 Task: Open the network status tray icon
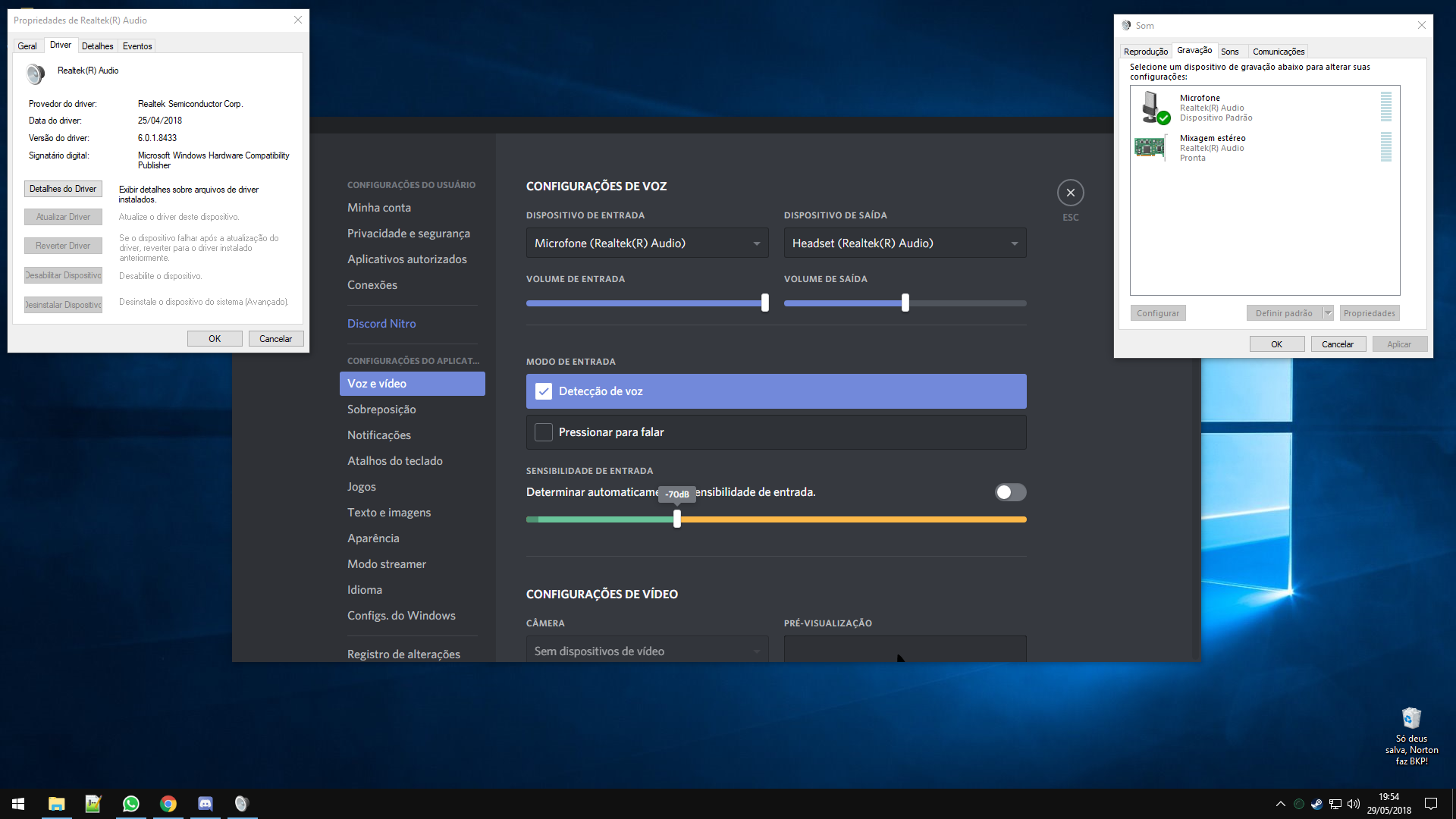pyautogui.click(x=1335, y=804)
